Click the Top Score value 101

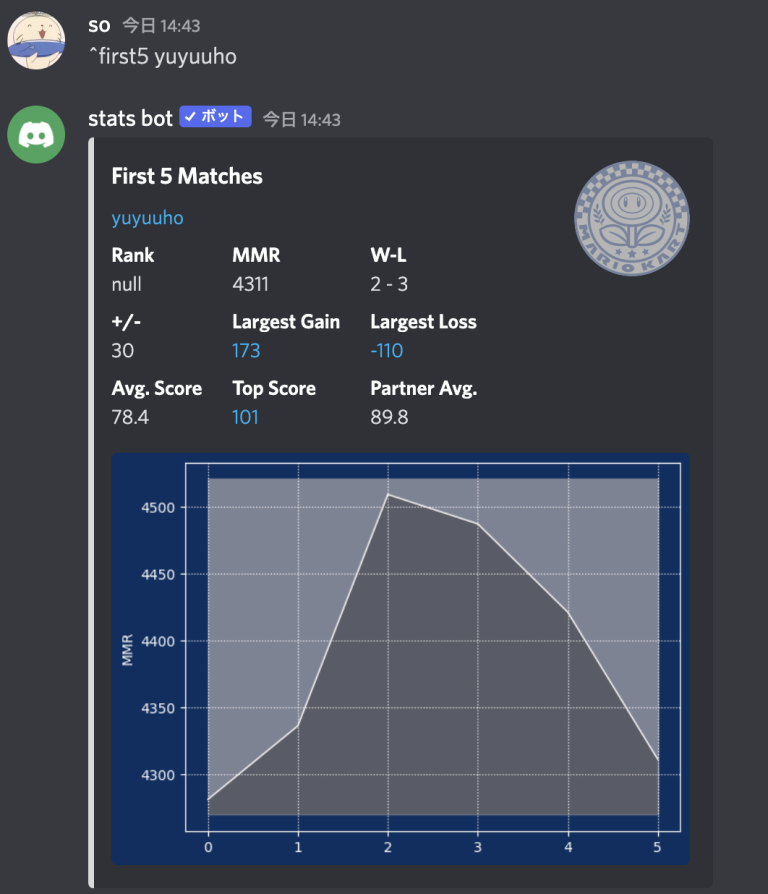pyautogui.click(x=245, y=417)
